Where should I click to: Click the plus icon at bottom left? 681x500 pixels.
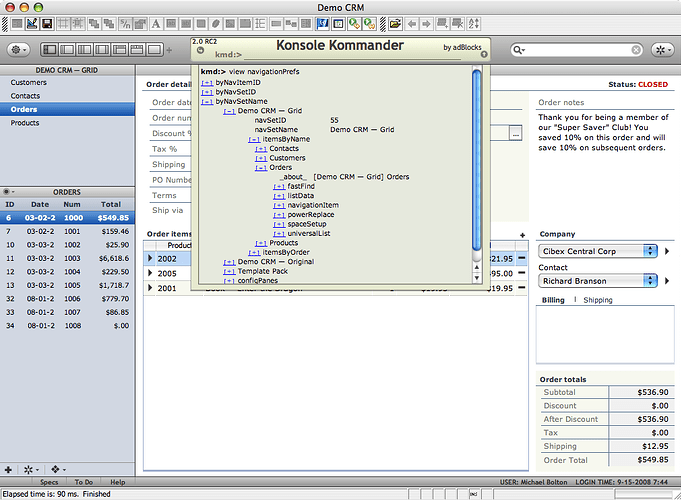9,468
